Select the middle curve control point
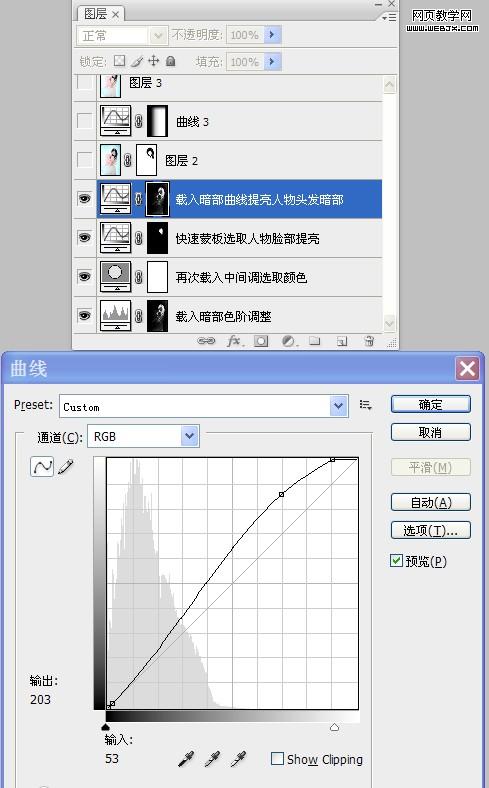489x788 pixels. pyautogui.click(x=281, y=495)
